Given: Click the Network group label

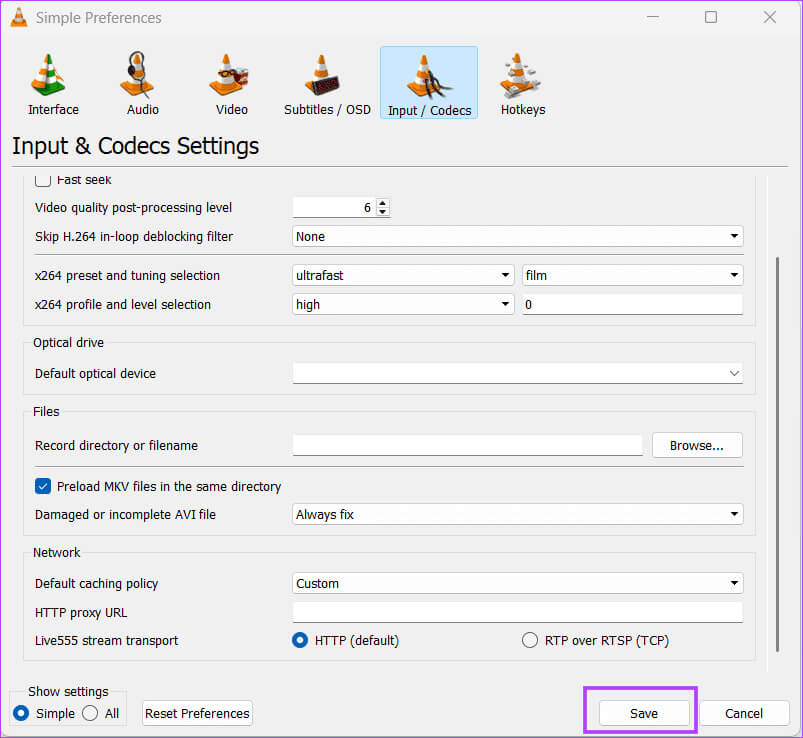Looking at the screenshot, I should [57, 552].
